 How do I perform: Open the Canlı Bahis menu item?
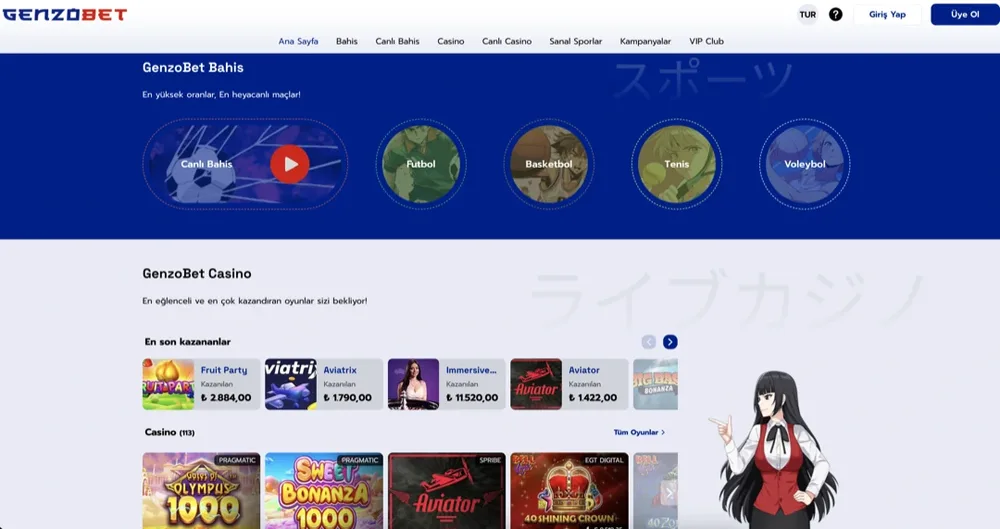point(397,41)
